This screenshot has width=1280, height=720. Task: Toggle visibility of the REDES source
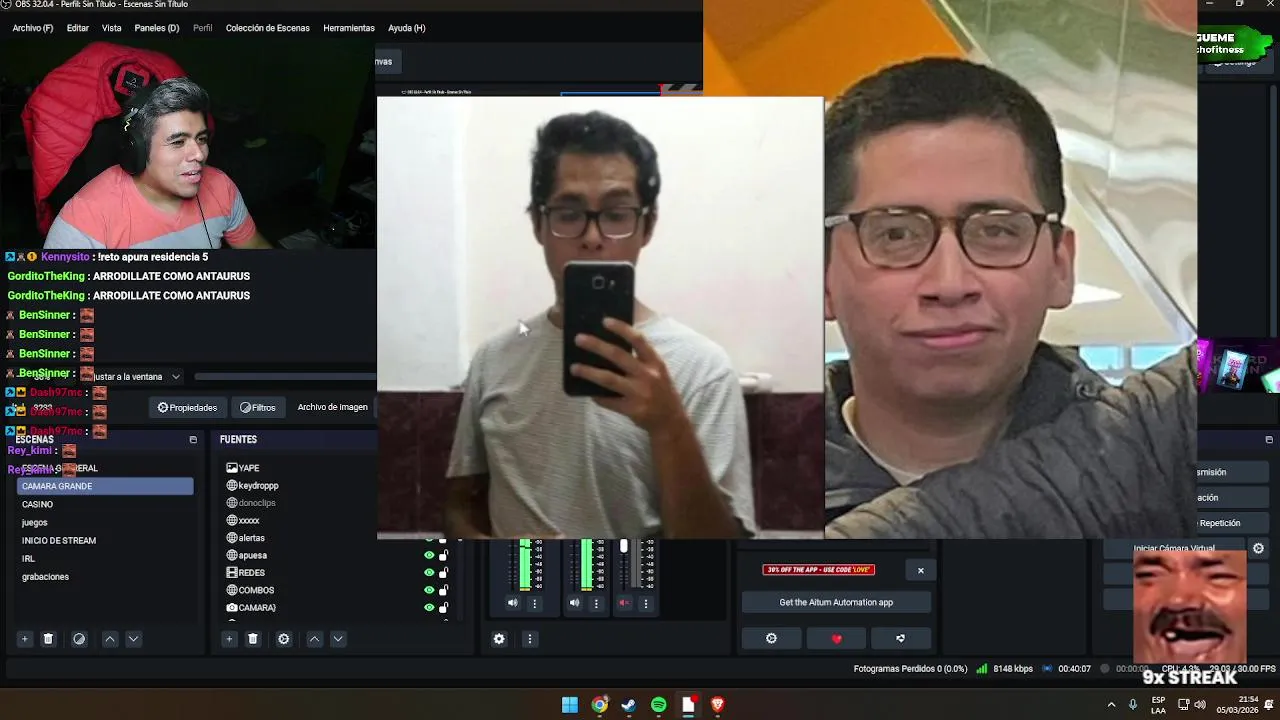click(x=429, y=573)
